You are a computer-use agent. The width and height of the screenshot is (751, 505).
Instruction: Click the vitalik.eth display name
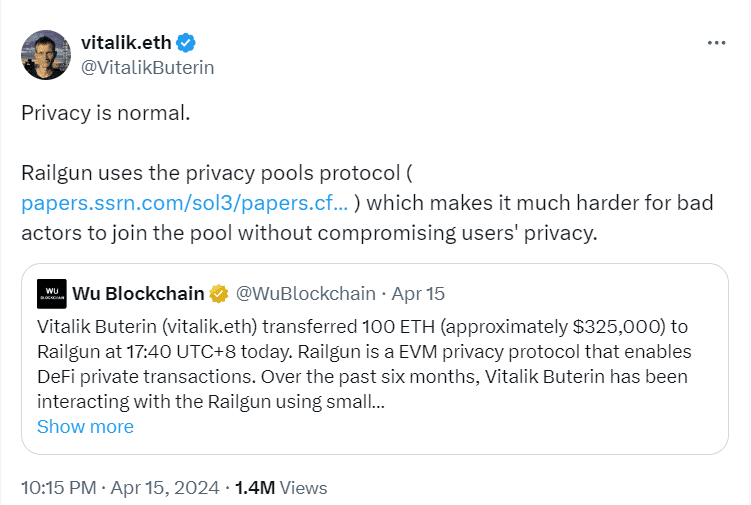coord(126,43)
